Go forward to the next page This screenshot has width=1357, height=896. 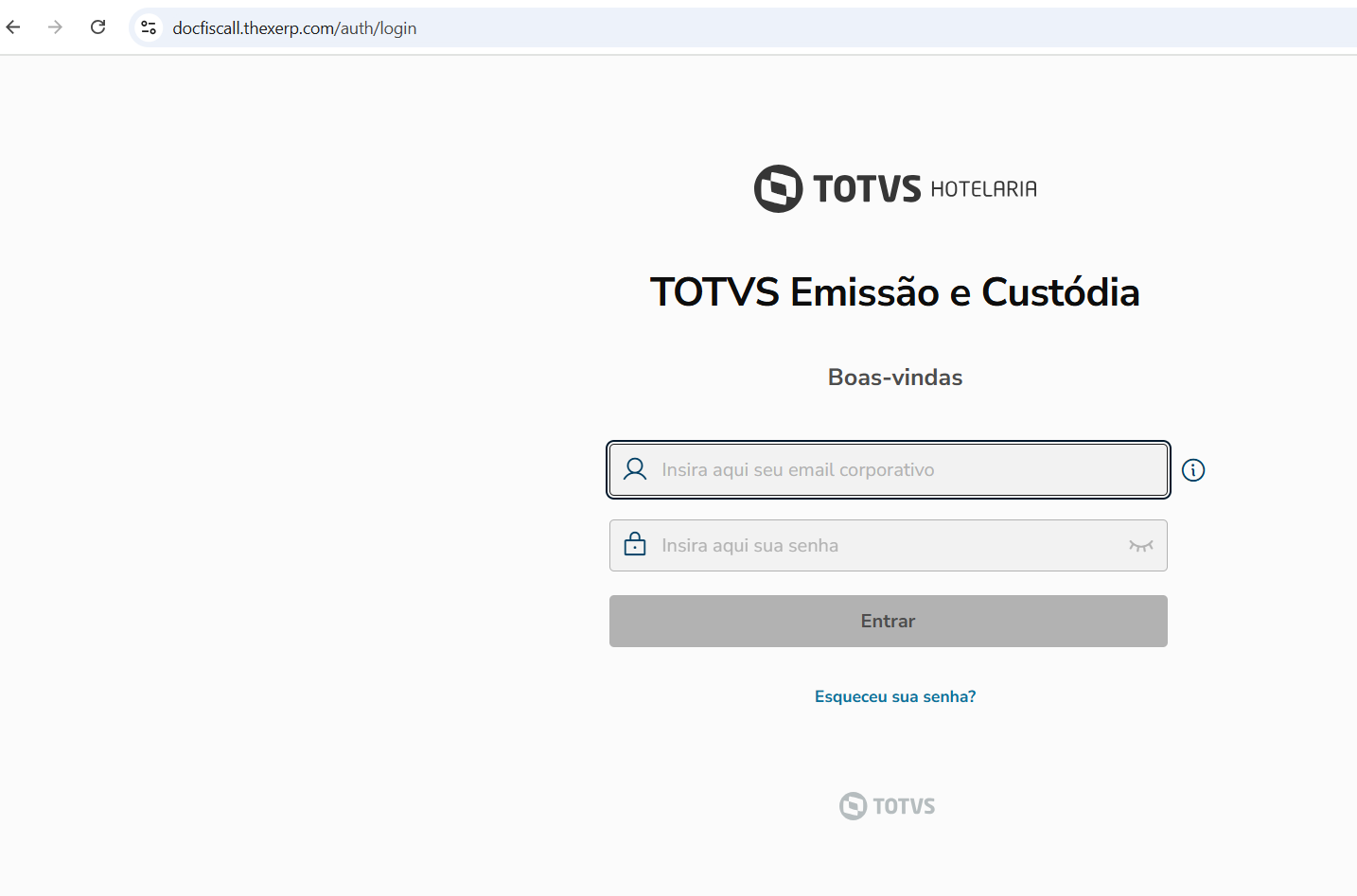click(x=55, y=27)
